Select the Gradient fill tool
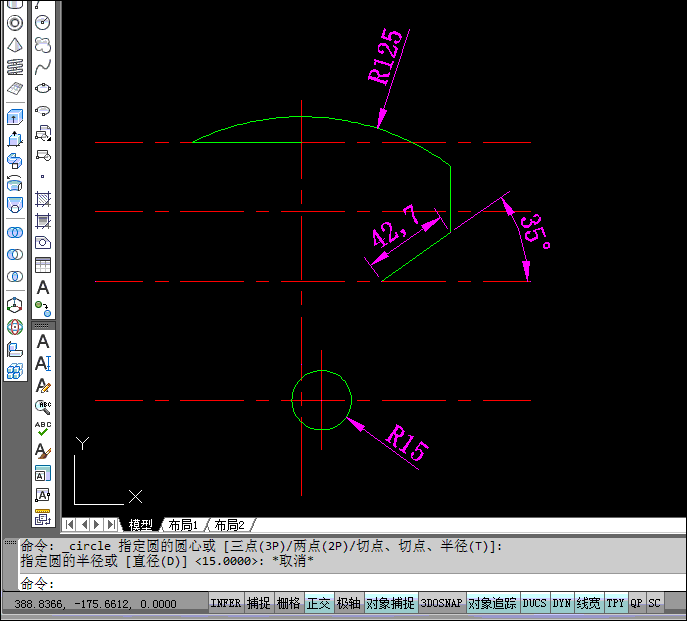The height and width of the screenshot is (621, 687). pyautogui.click(x=43, y=221)
